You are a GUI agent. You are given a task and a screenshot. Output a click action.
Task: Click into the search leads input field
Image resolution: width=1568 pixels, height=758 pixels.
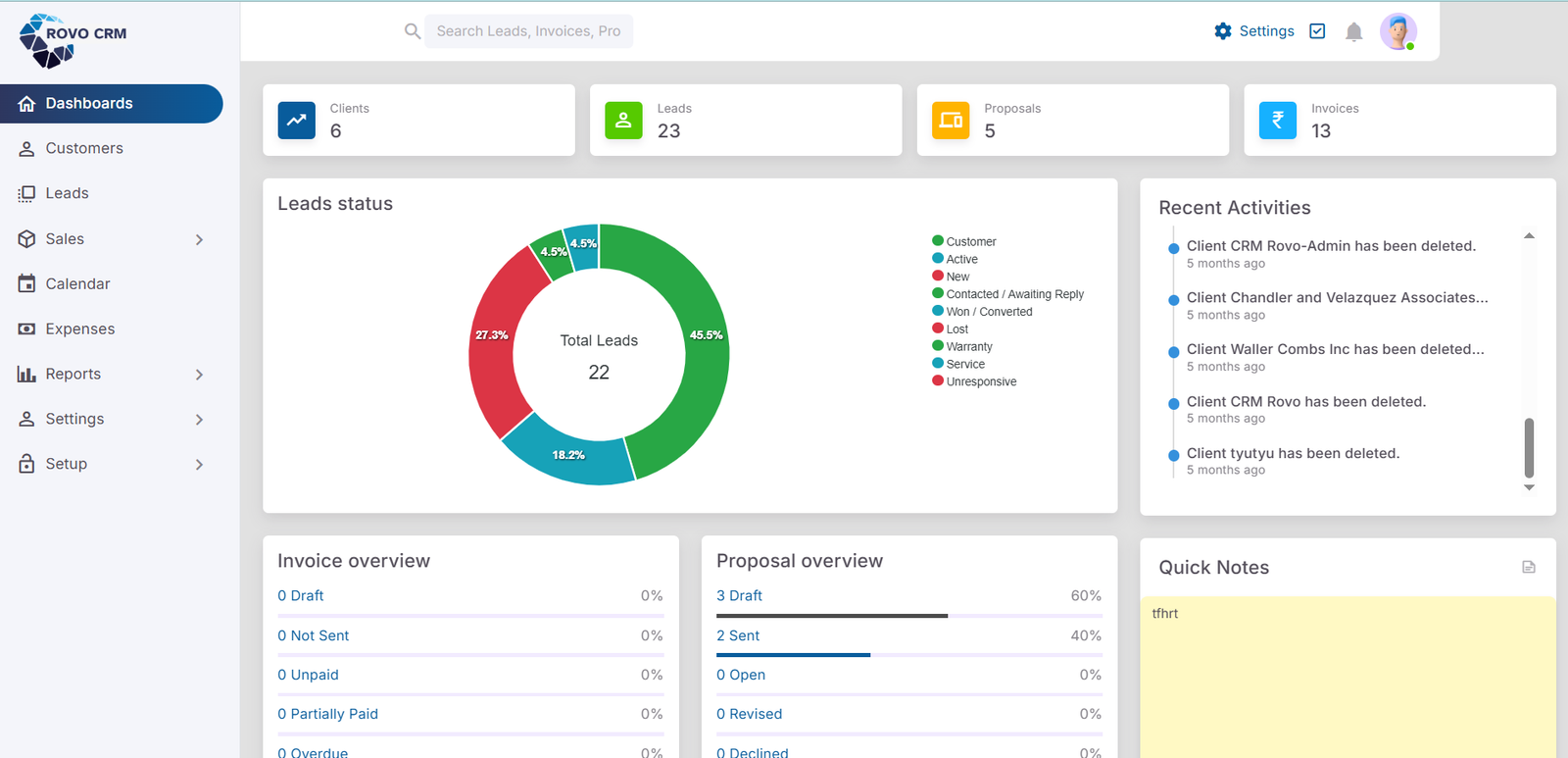point(528,31)
